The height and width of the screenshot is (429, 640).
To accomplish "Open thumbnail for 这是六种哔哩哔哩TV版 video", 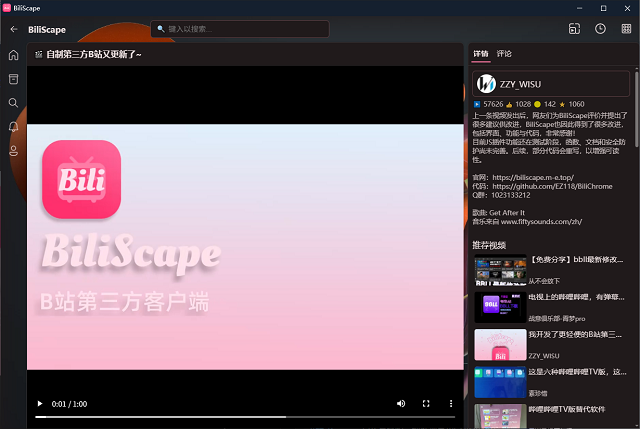I will [500, 382].
